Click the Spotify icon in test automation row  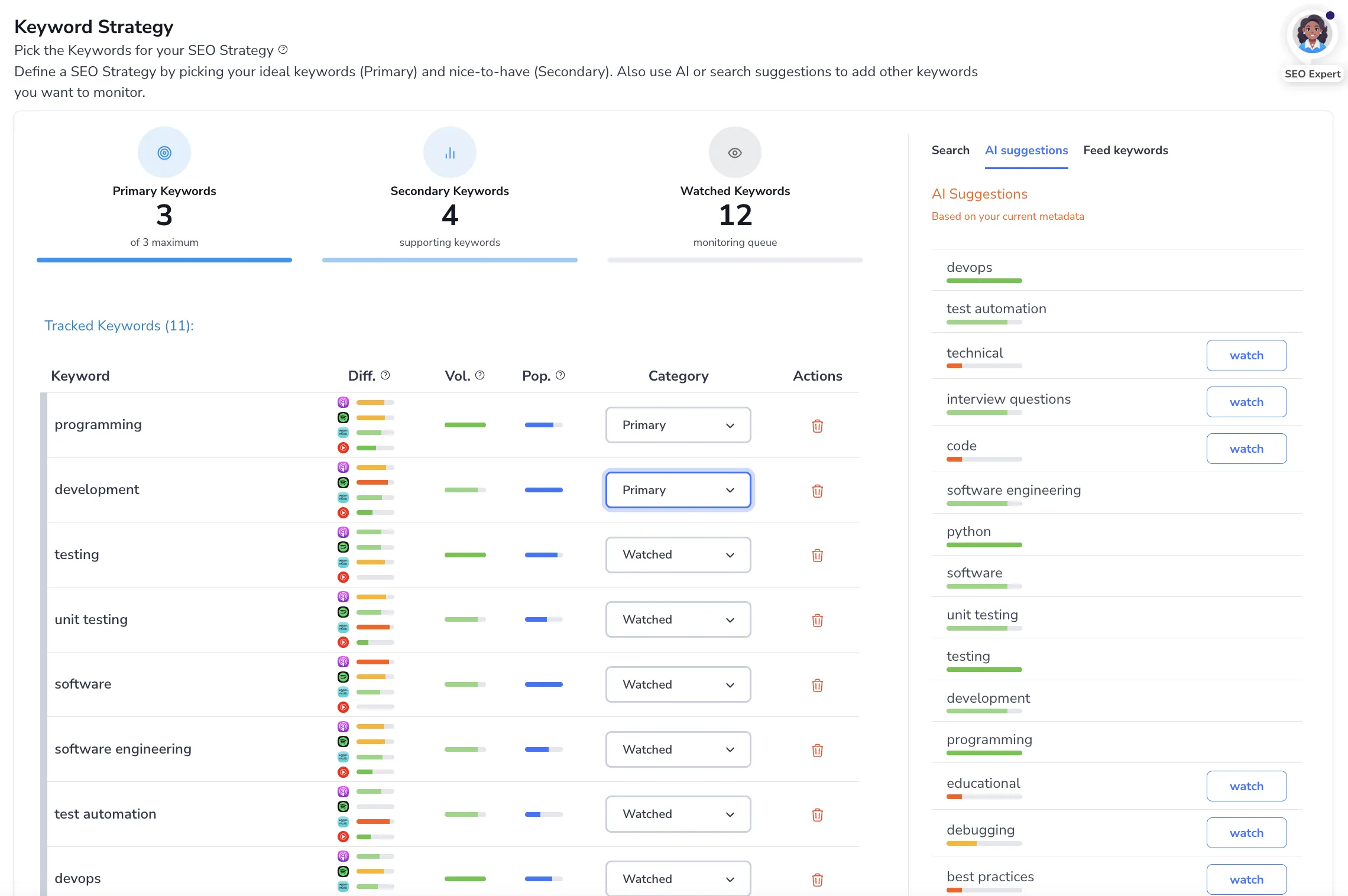pos(343,806)
